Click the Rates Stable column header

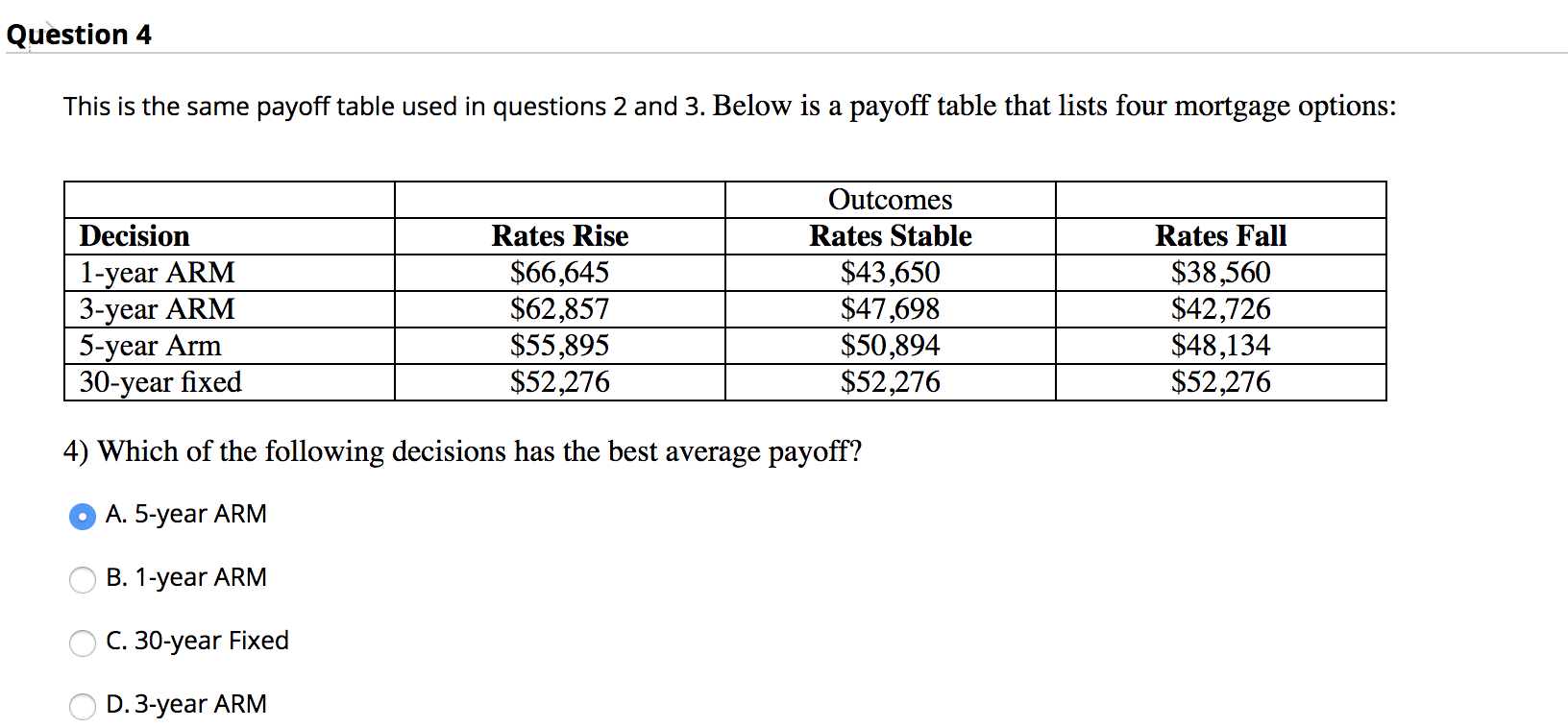click(x=890, y=235)
